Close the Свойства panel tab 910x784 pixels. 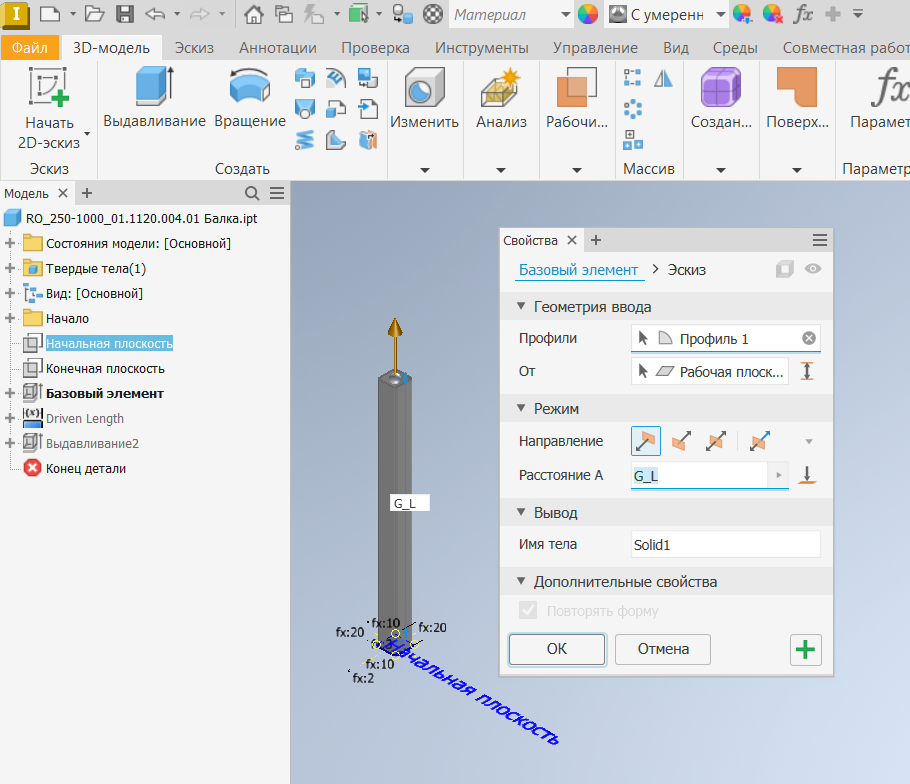pyautogui.click(x=572, y=240)
